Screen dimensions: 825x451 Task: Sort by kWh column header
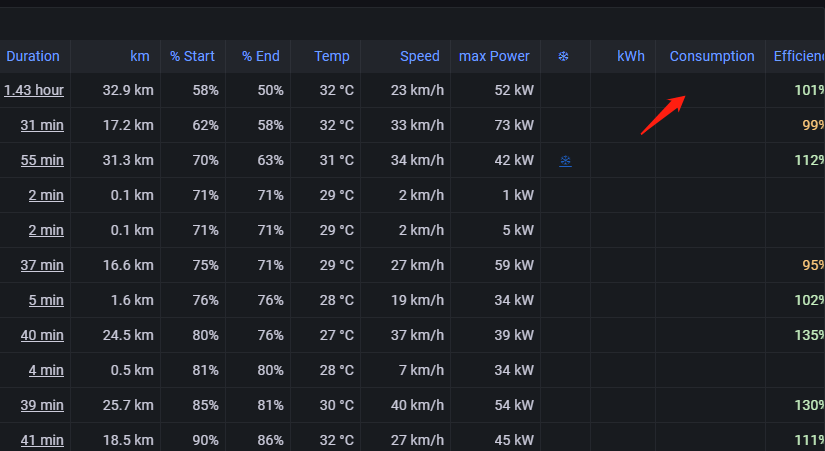(x=631, y=56)
